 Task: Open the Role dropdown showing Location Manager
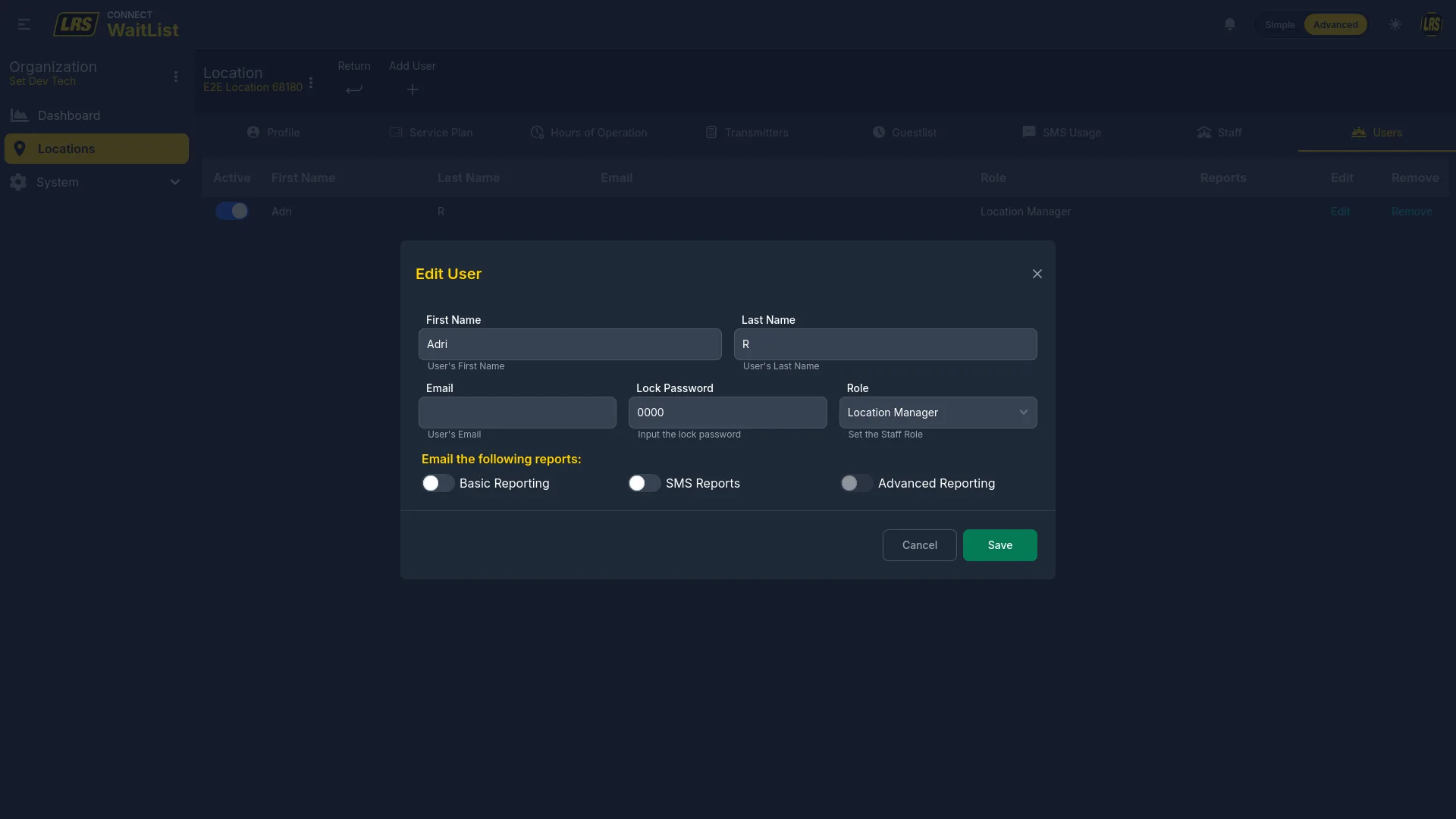tap(938, 413)
